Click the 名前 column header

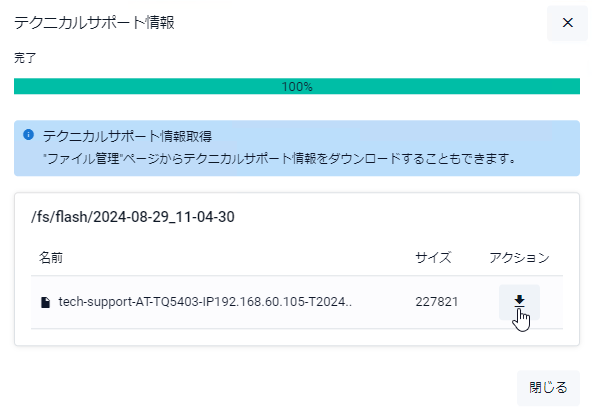[51, 258]
